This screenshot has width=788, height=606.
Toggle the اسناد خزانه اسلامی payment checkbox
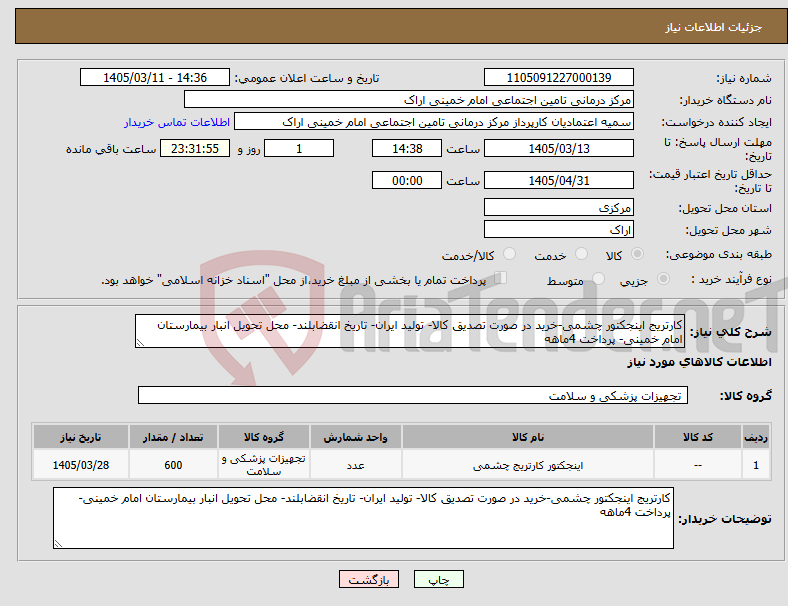coord(501,278)
